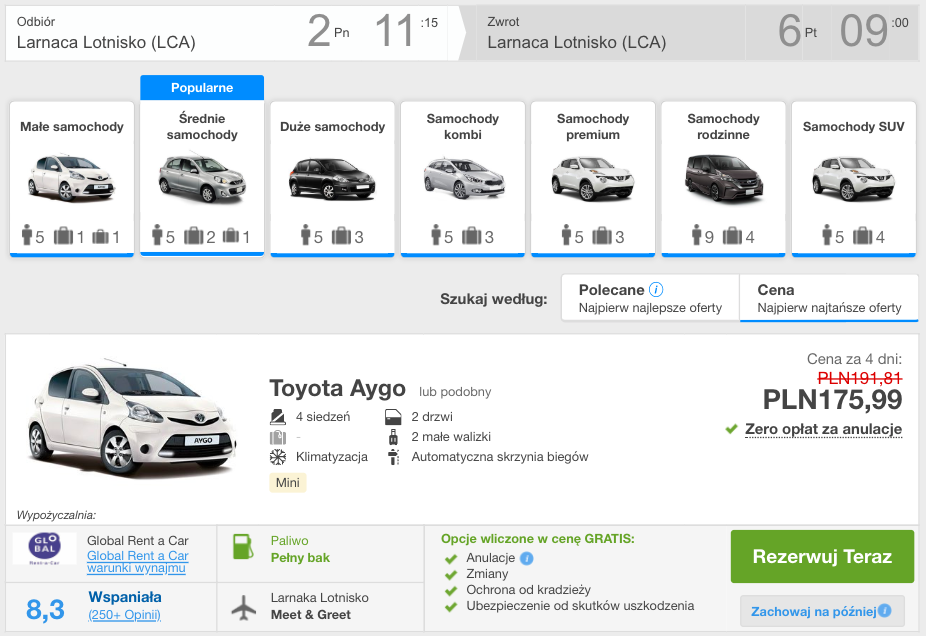The width and height of the screenshot is (926, 636).
Task: Change pickup date 2 Pn
Action: [x=328, y=31]
